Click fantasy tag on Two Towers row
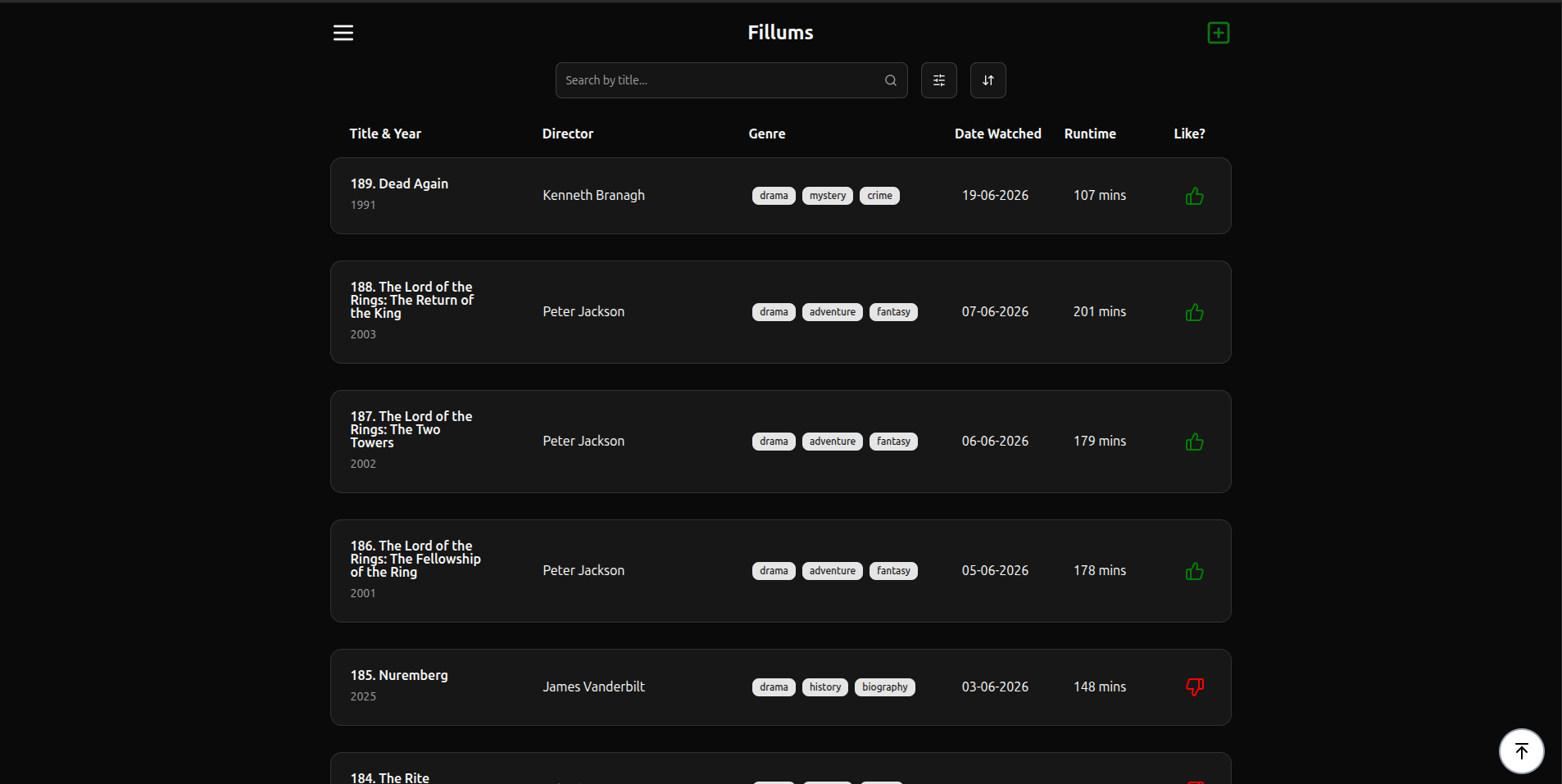The width and height of the screenshot is (1562, 784). (893, 442)
